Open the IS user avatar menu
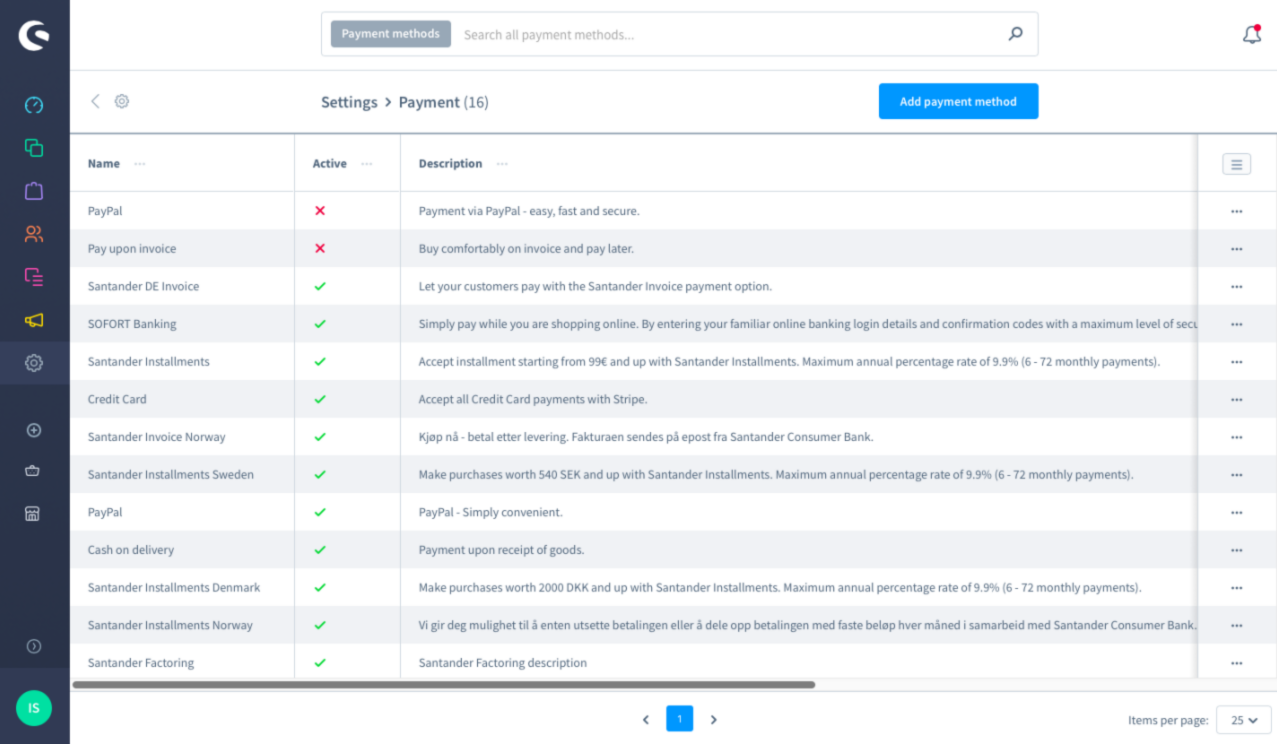1277x744 pixels. pyautogui.click(x=34, y=708)
